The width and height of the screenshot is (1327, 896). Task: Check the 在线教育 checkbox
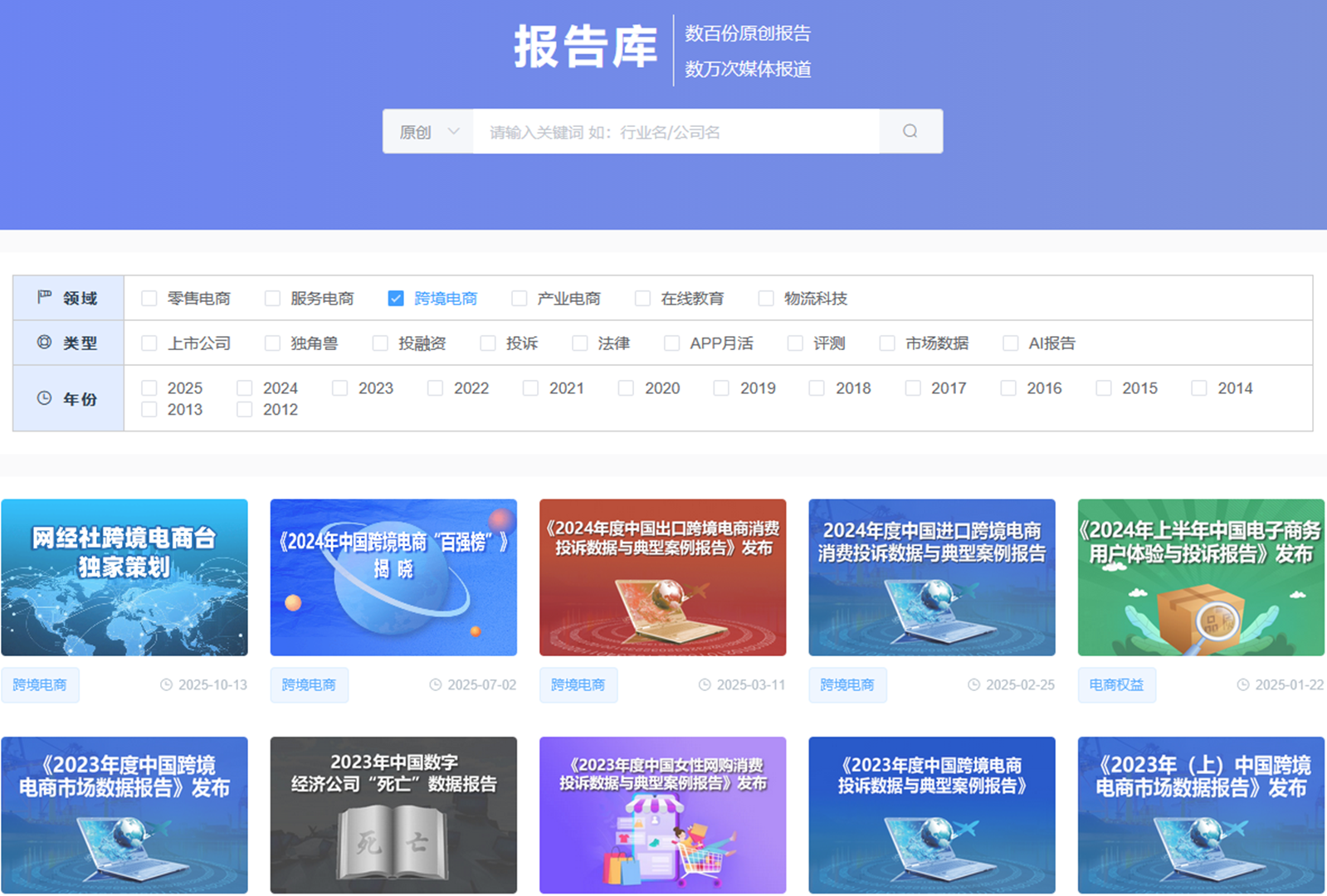coord(642,298)
